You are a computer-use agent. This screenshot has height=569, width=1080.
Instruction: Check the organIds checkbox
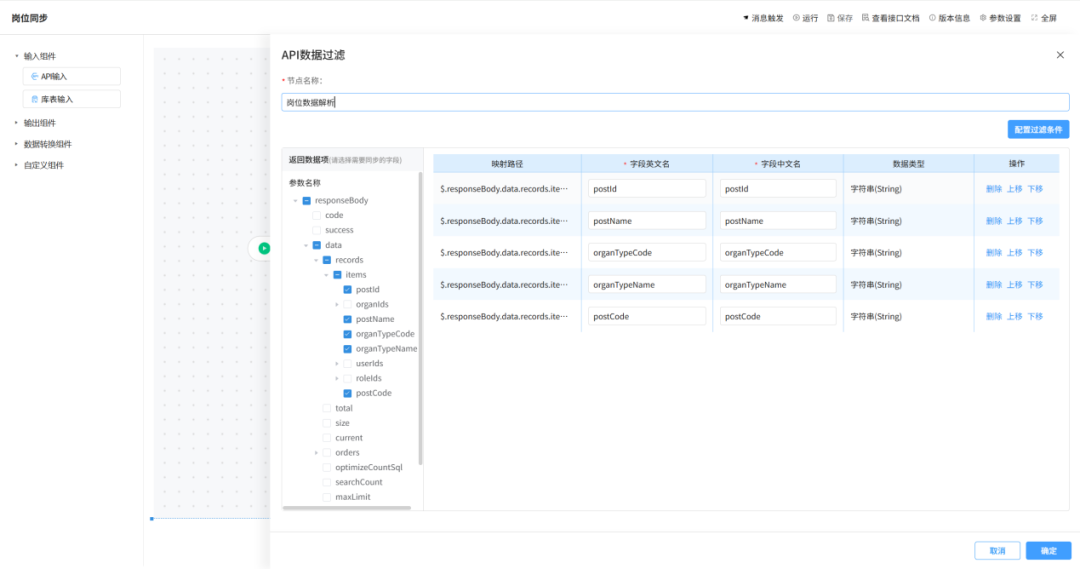click(347, 305)
